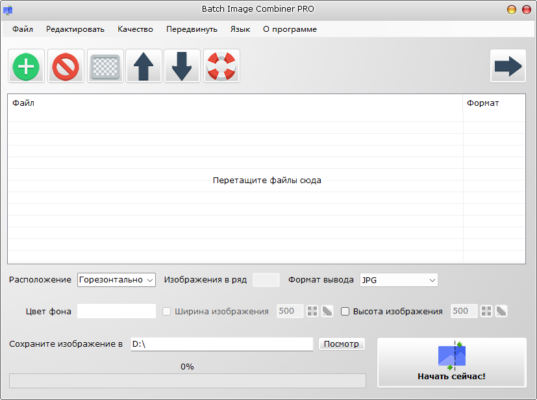Click diagonal icon next to Высота изображения value
The image size is (537, 400).
coord(501,311)
